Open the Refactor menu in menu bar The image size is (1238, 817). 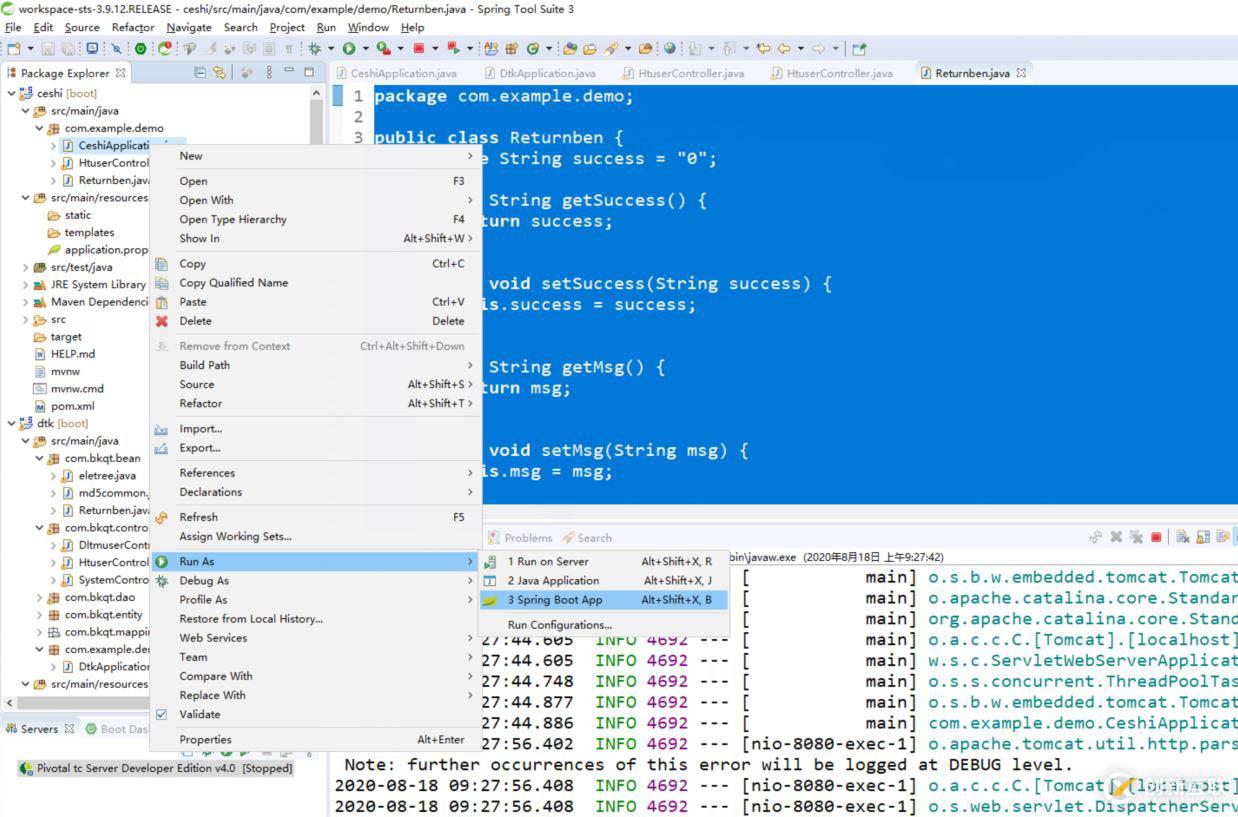click(133, 27)
